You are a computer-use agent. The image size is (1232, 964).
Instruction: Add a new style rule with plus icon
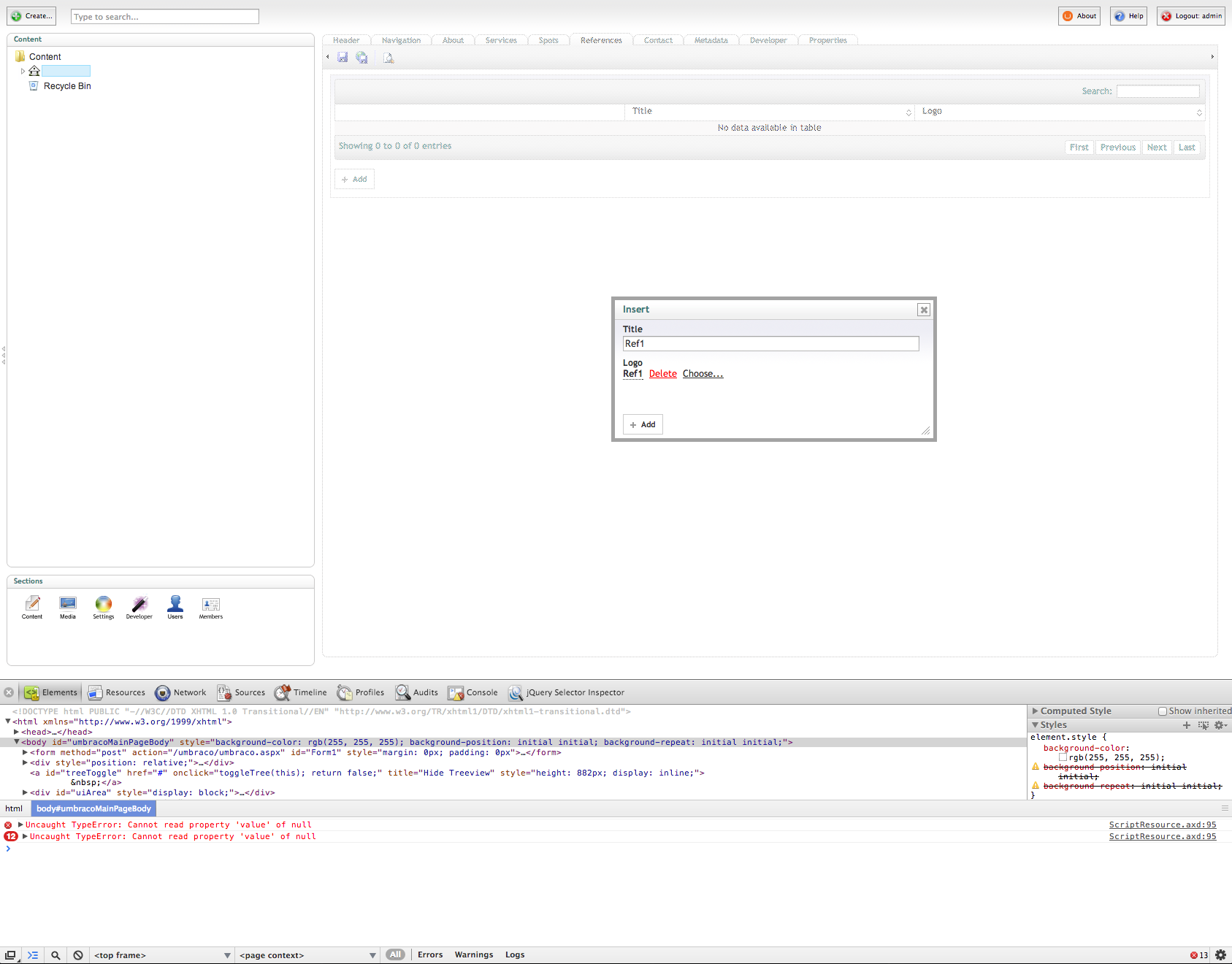click(x=1187, y=725)
